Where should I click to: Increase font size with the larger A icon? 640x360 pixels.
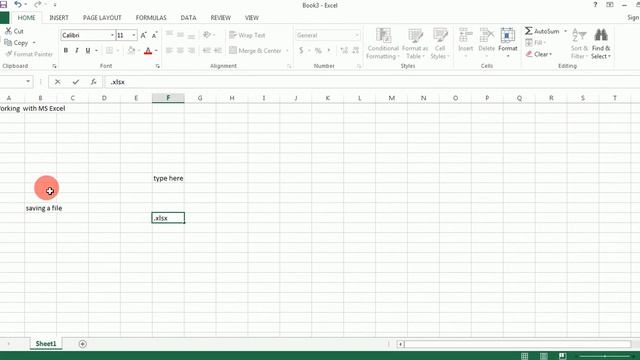click(x=143, y=36)
